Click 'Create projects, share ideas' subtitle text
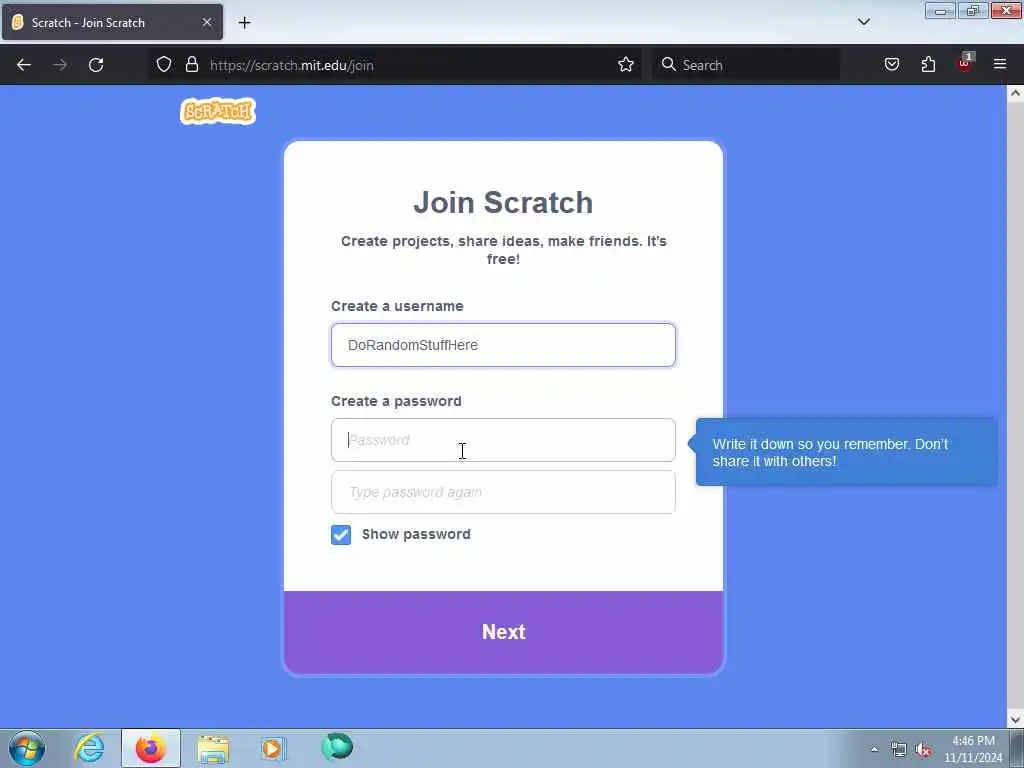The image size is (1024, 768). point(504,250)
